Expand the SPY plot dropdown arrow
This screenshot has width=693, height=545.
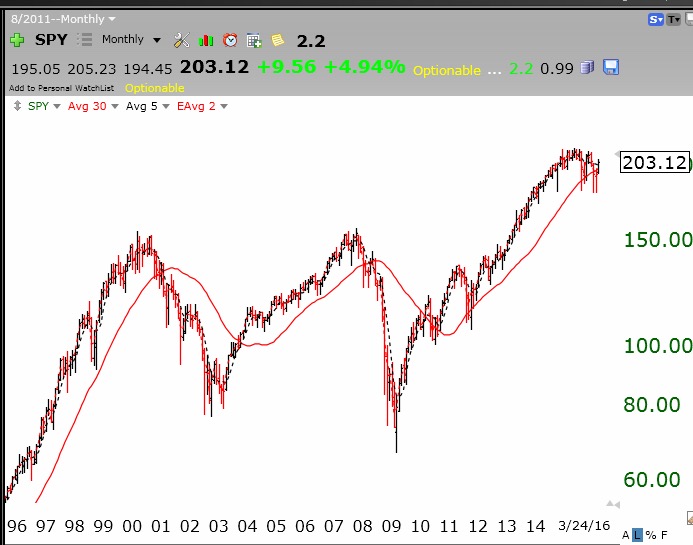point(57,106)
